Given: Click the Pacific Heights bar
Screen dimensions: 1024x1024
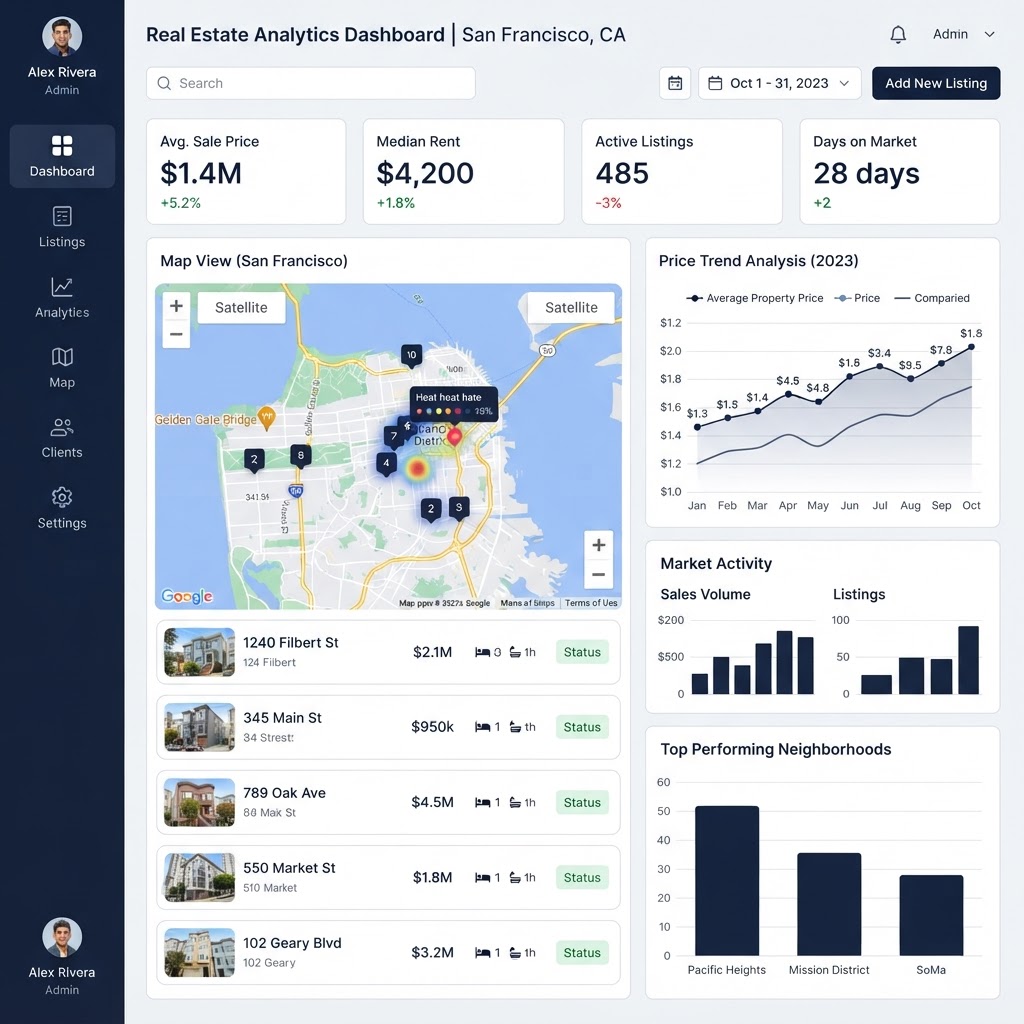Looking at the screenshot, I should pyautogui.click(x=727, y=880).
